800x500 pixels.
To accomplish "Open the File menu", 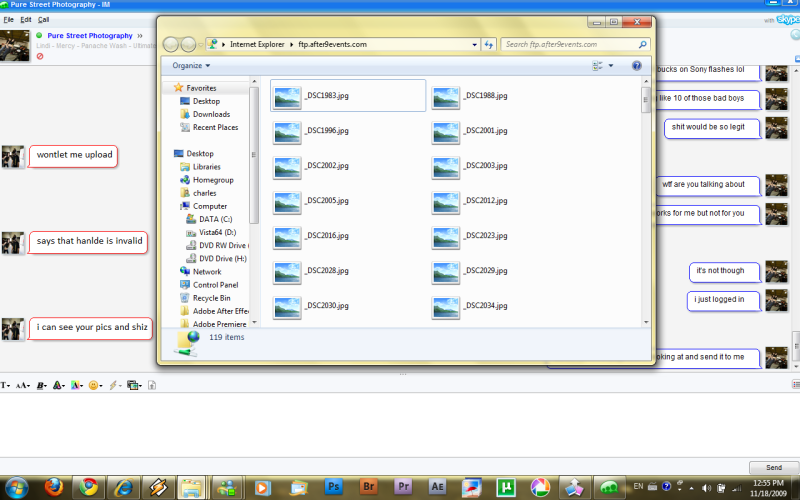I will [x=9, y=19].
